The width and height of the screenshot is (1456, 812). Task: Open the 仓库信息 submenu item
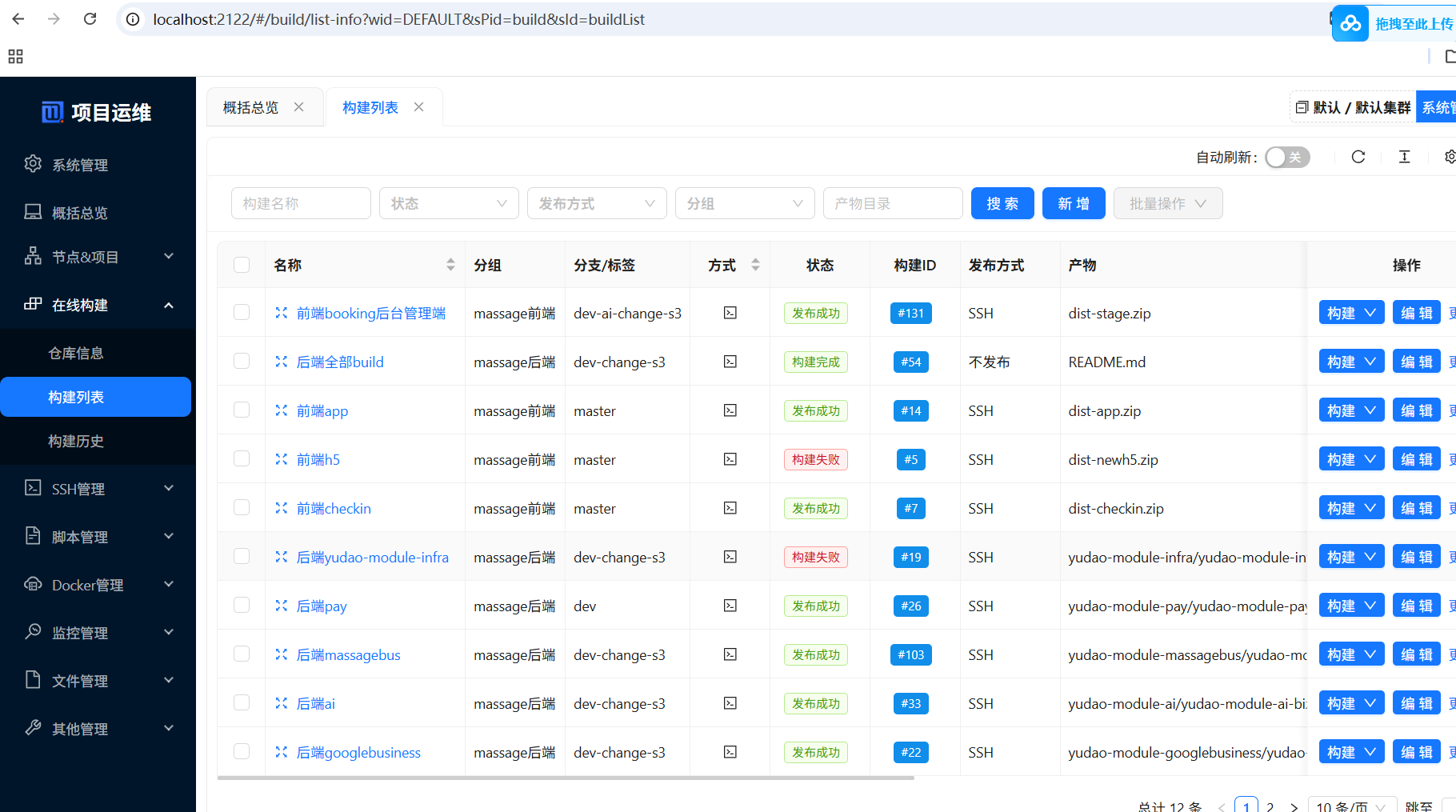[x=98, y=353]
